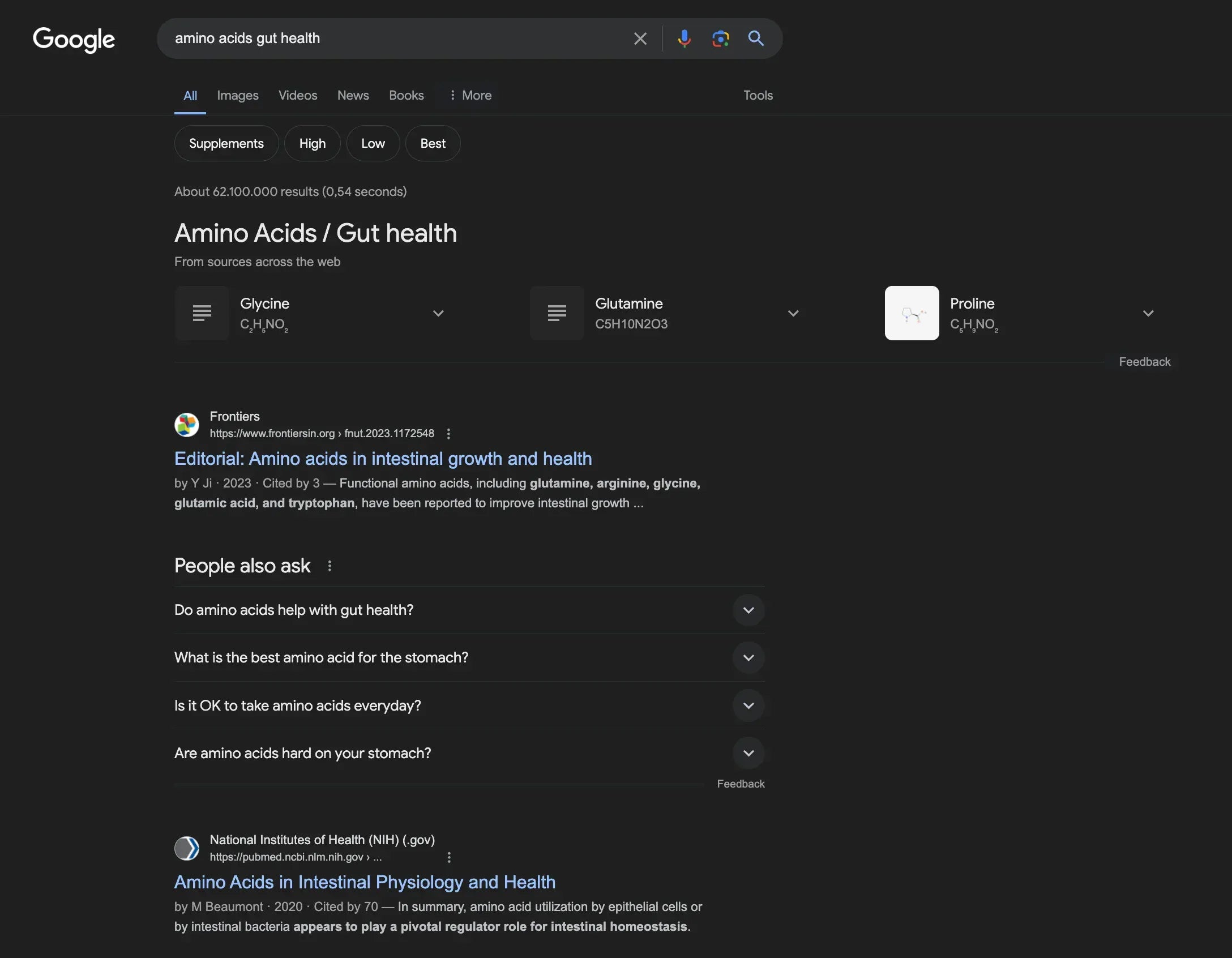Viewport: 1232px width, 958px height.
Task: Open search by image camera icon
Action: coord(720,39)
